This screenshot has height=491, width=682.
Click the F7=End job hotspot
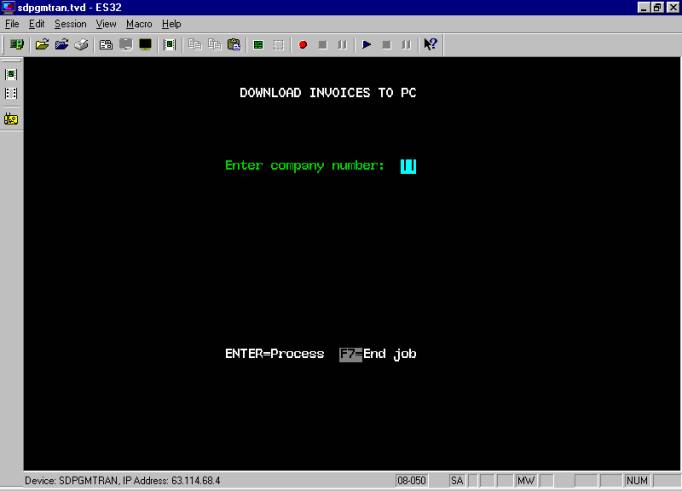tap(378, 354)
